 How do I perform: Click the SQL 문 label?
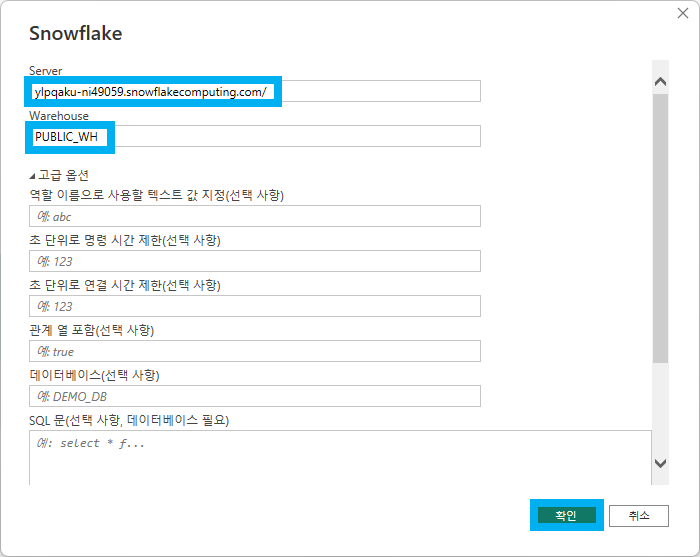click(x=129, y=420)
